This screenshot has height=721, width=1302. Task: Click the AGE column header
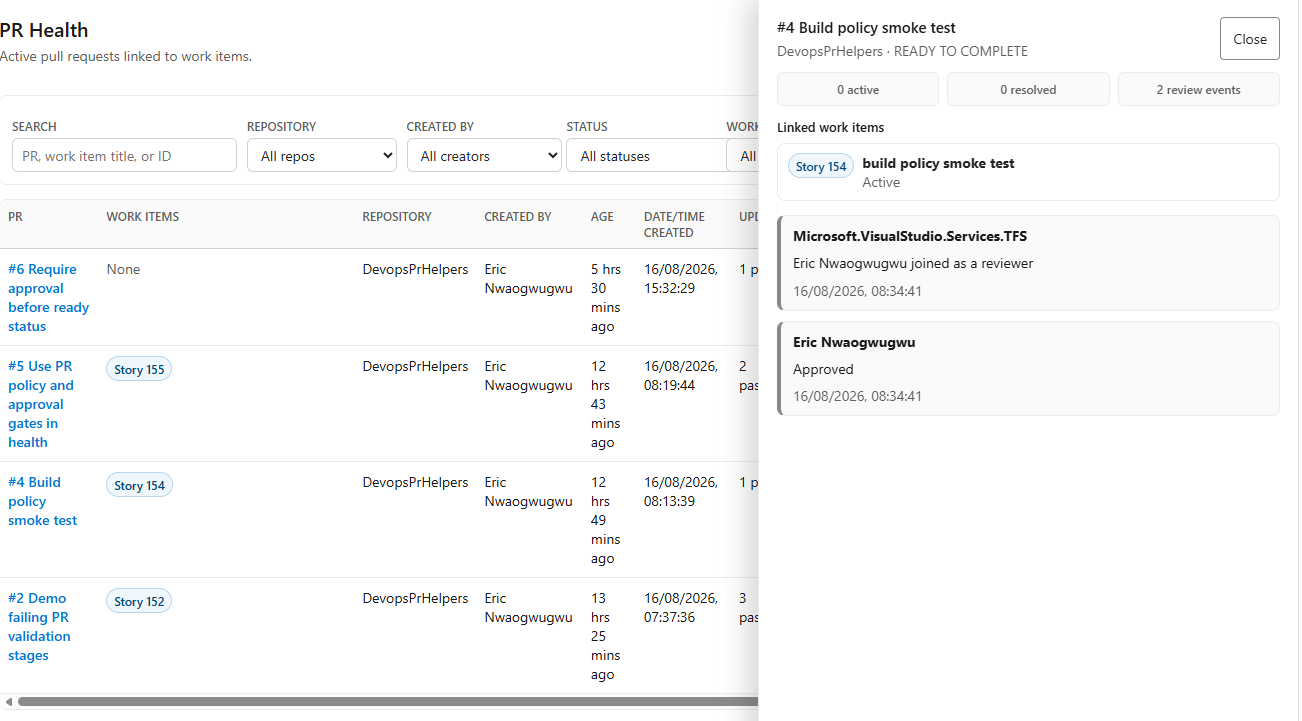[602, 216]
